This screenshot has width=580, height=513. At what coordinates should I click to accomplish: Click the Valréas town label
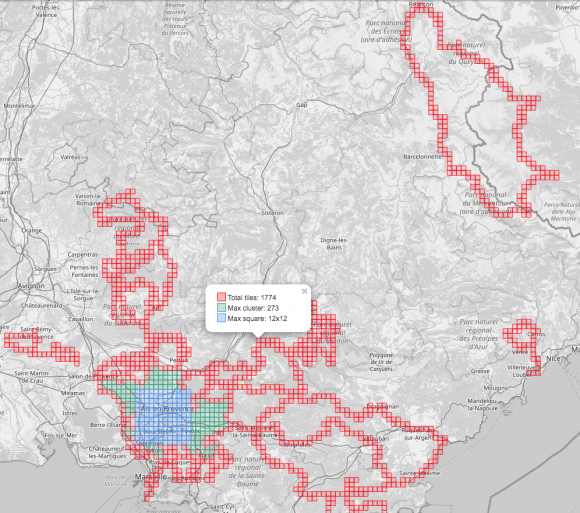70,157
